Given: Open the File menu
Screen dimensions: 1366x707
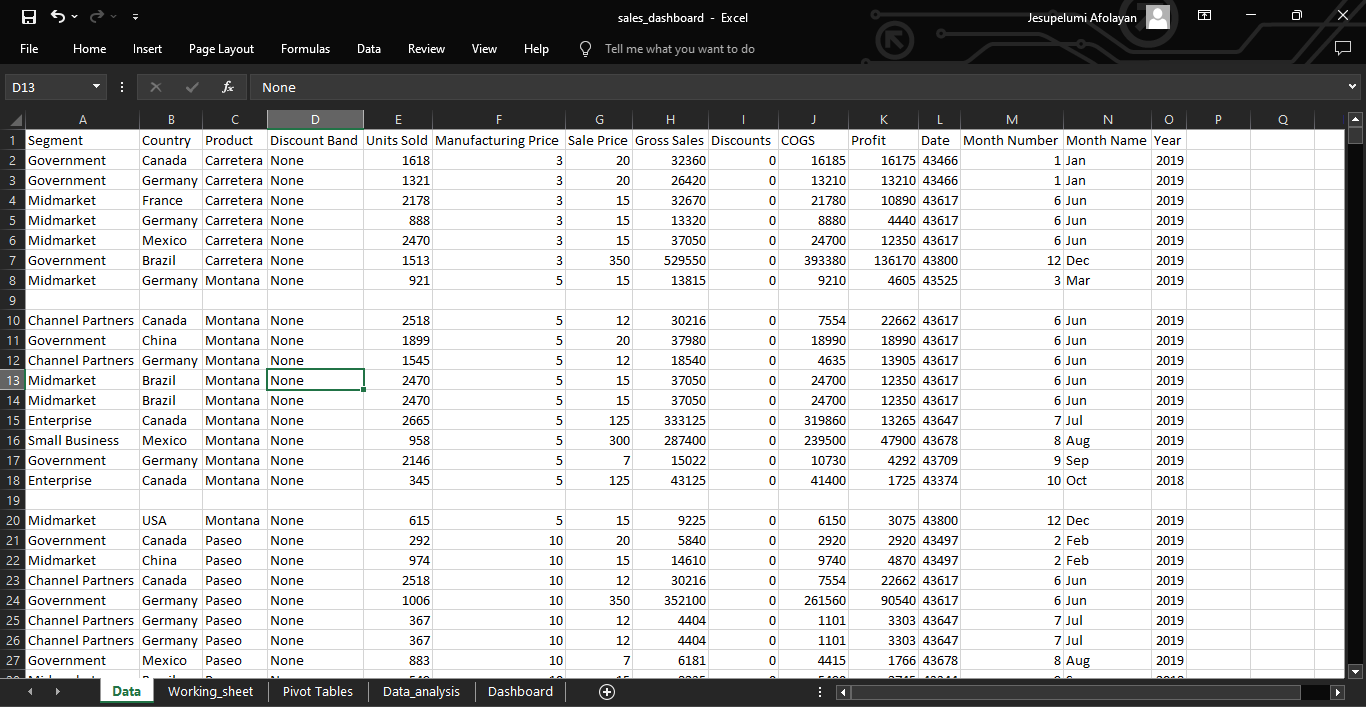Looking at the screenshot, I should tap(29, 49).
